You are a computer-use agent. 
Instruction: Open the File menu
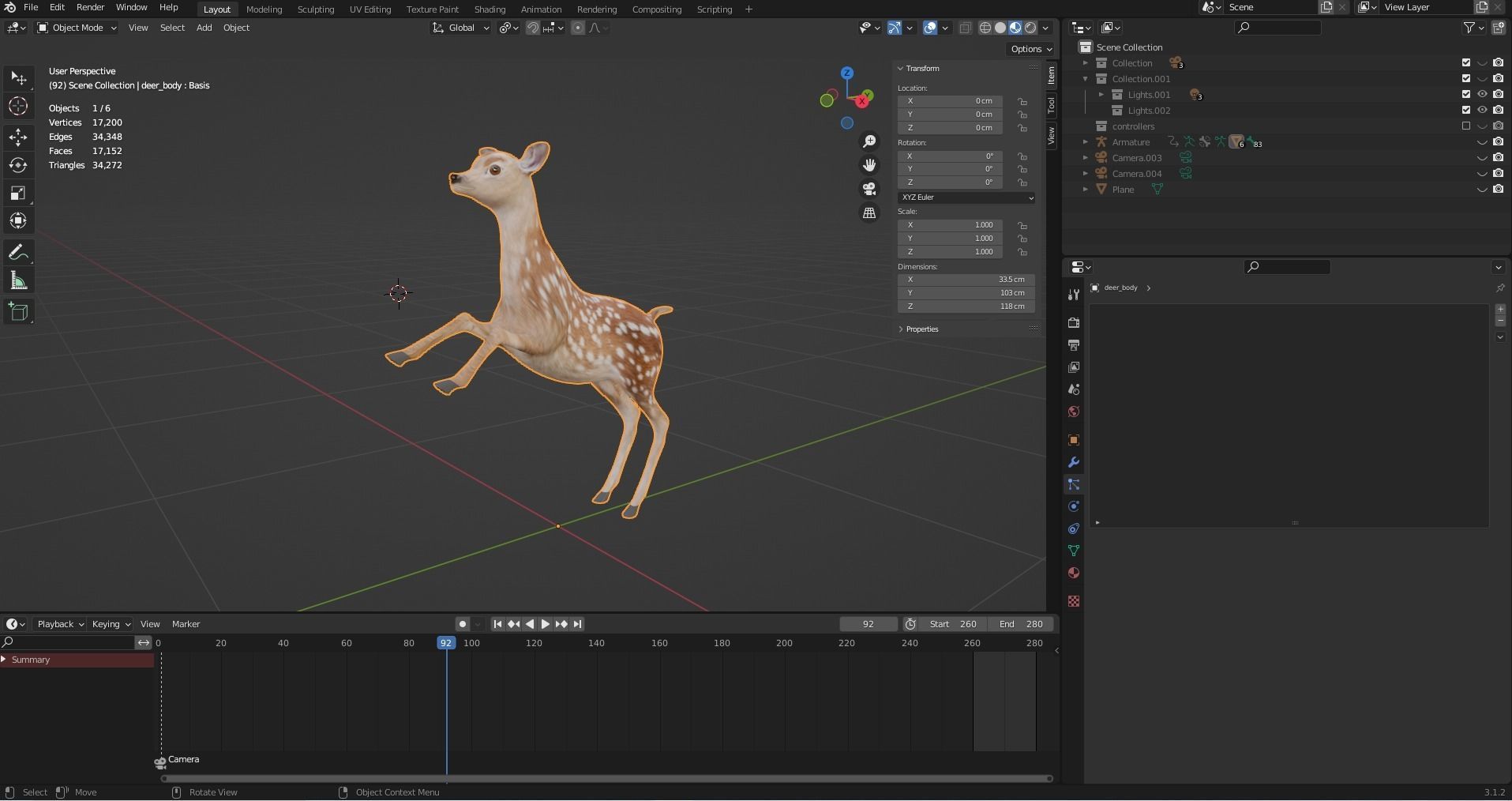(31, 7)
